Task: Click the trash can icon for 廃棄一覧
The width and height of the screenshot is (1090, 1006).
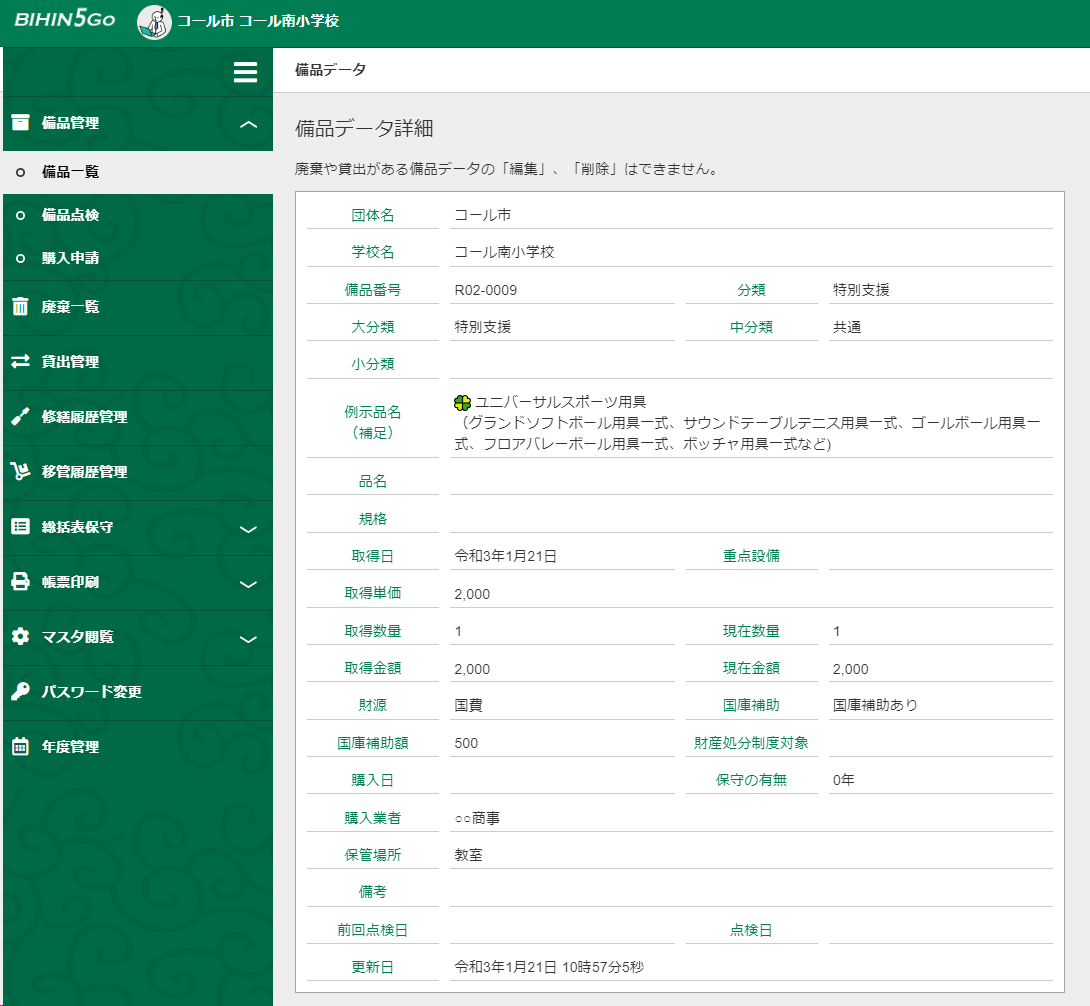Action: tap(20, 307)
